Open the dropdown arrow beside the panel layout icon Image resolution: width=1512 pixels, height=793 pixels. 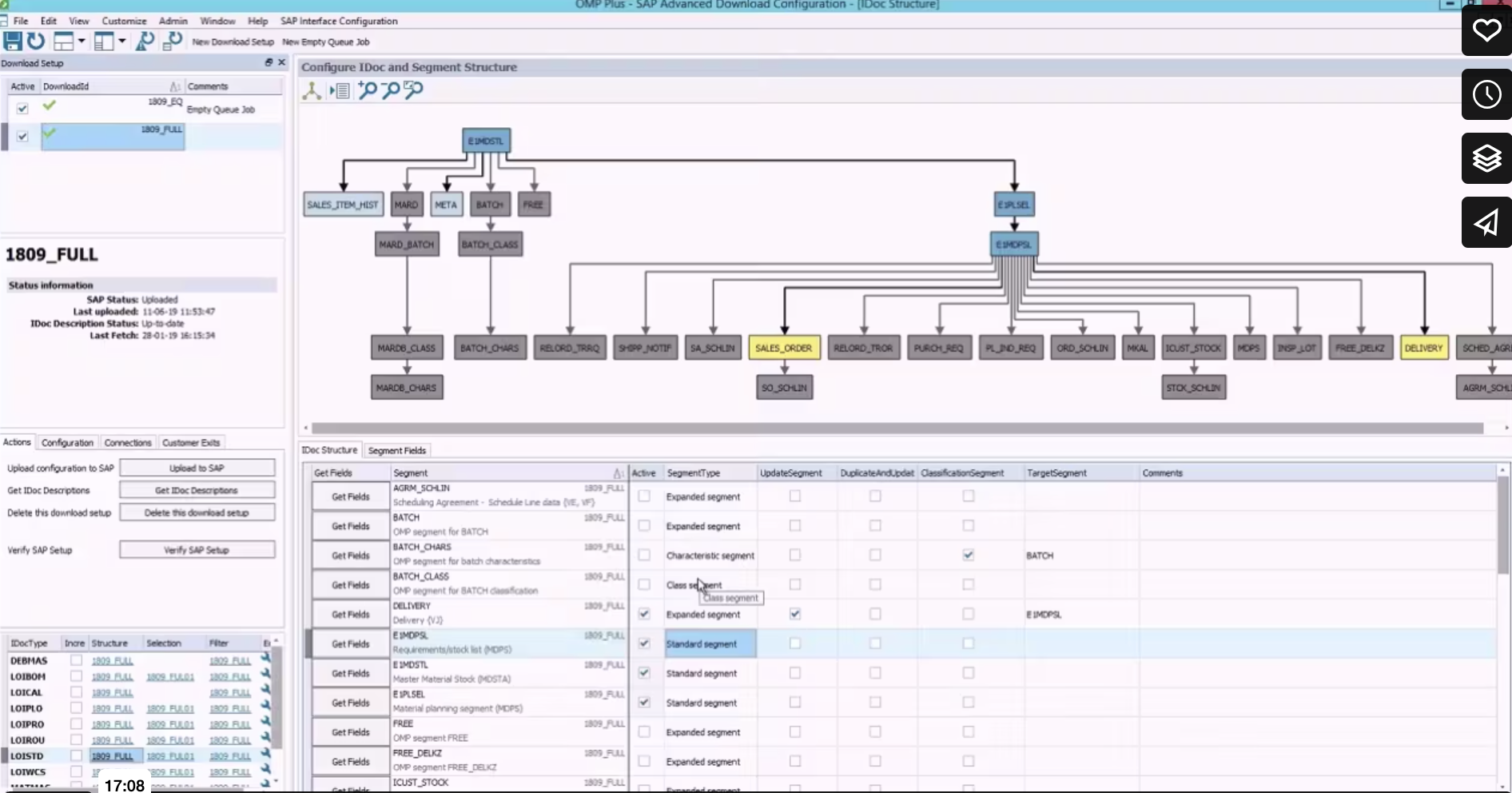(x=122, y=42)
